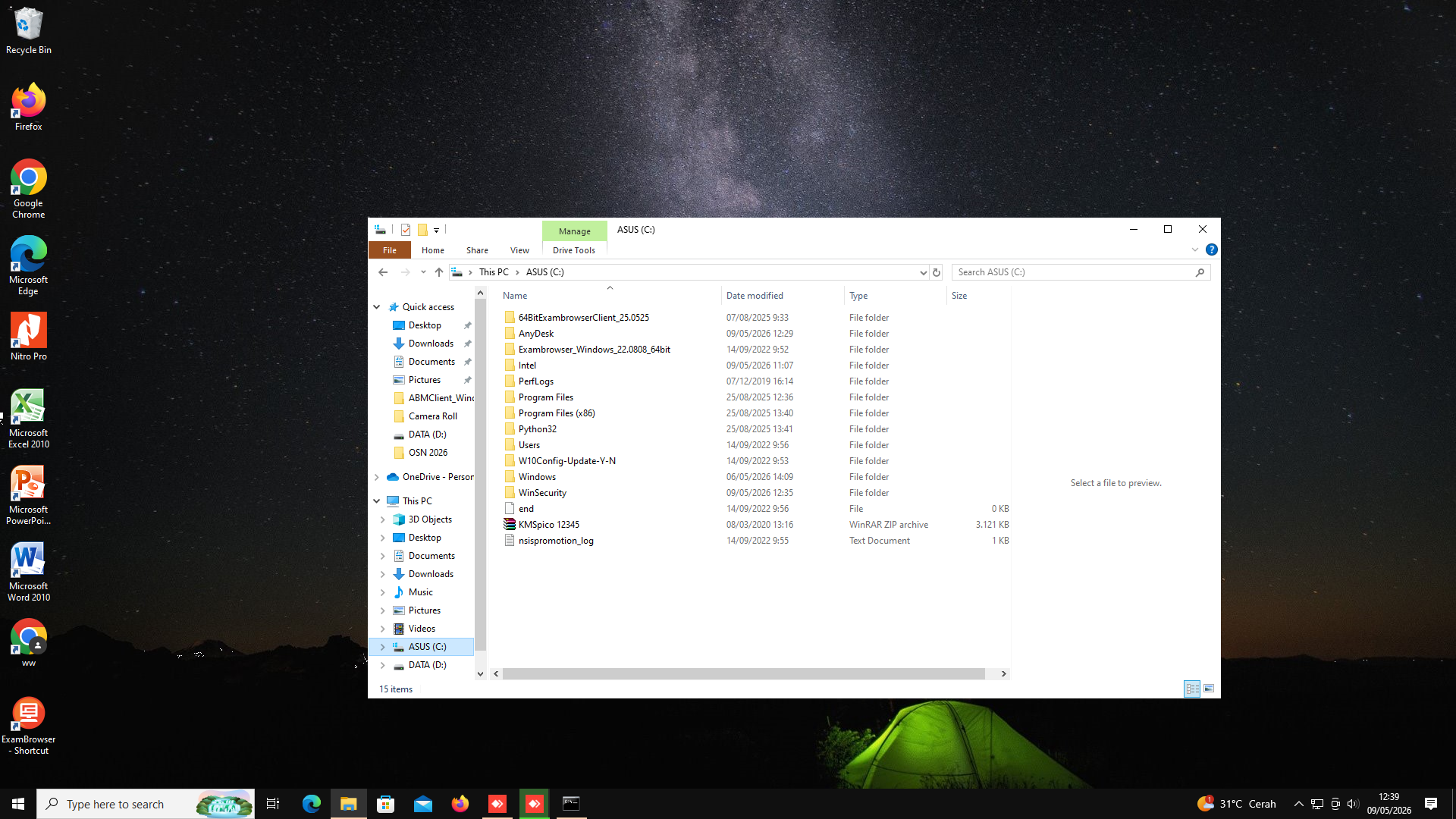Select Nitro Pro desktop icon

pyautogui.click(x=28, y=337)
